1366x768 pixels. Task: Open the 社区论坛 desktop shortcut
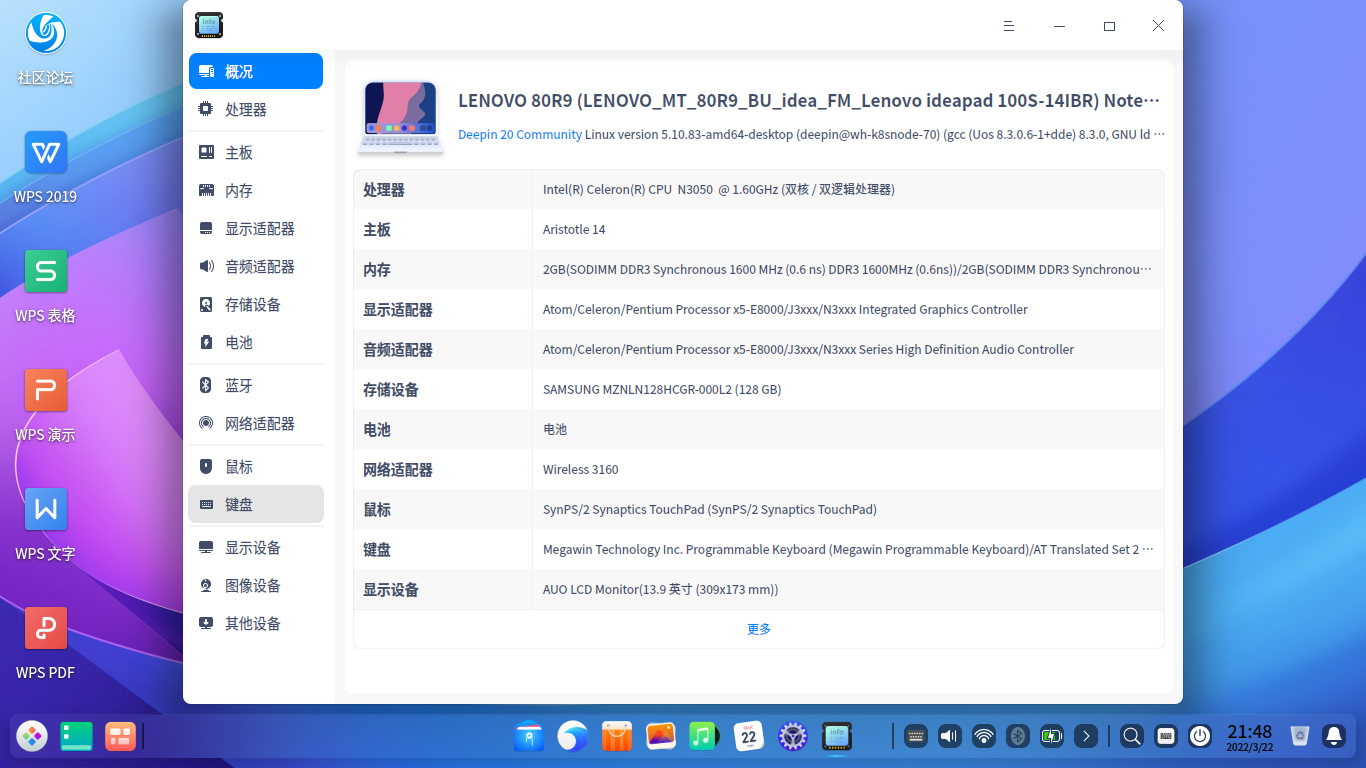coord(45,49)
